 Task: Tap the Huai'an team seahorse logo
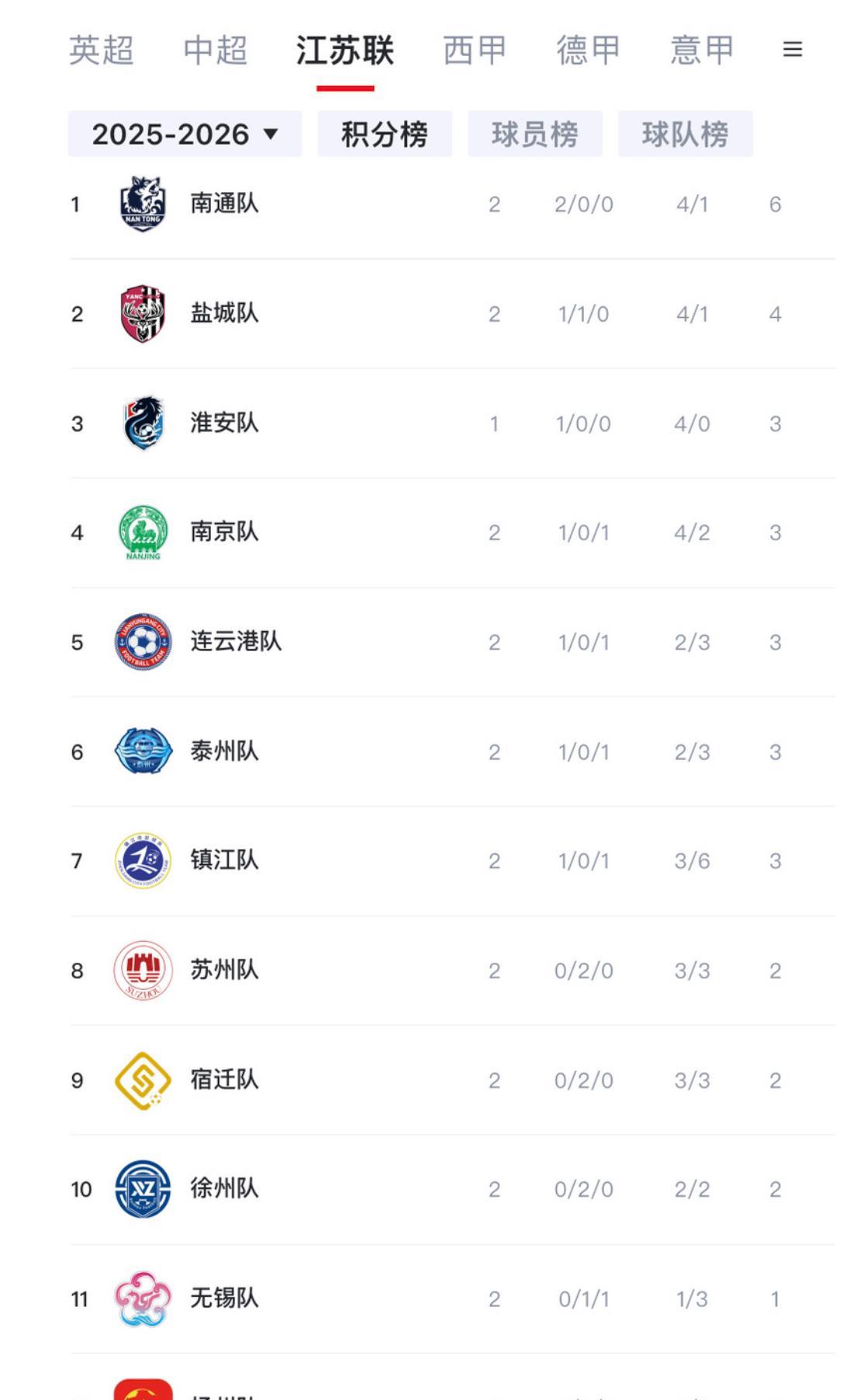143,423
